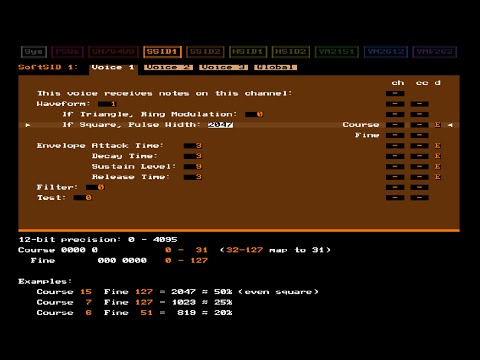Click the Waveform row cc field
Screen dimensions: 480x360
pos(419,104)
